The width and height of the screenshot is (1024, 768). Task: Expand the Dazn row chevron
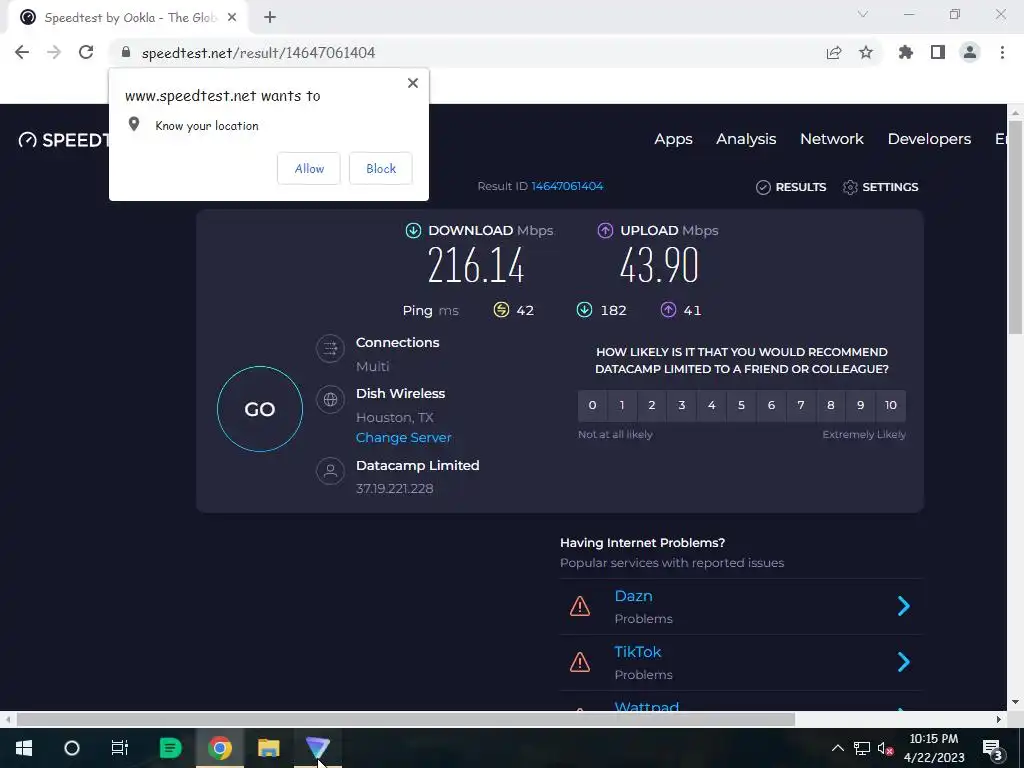[x=904, y=606]
